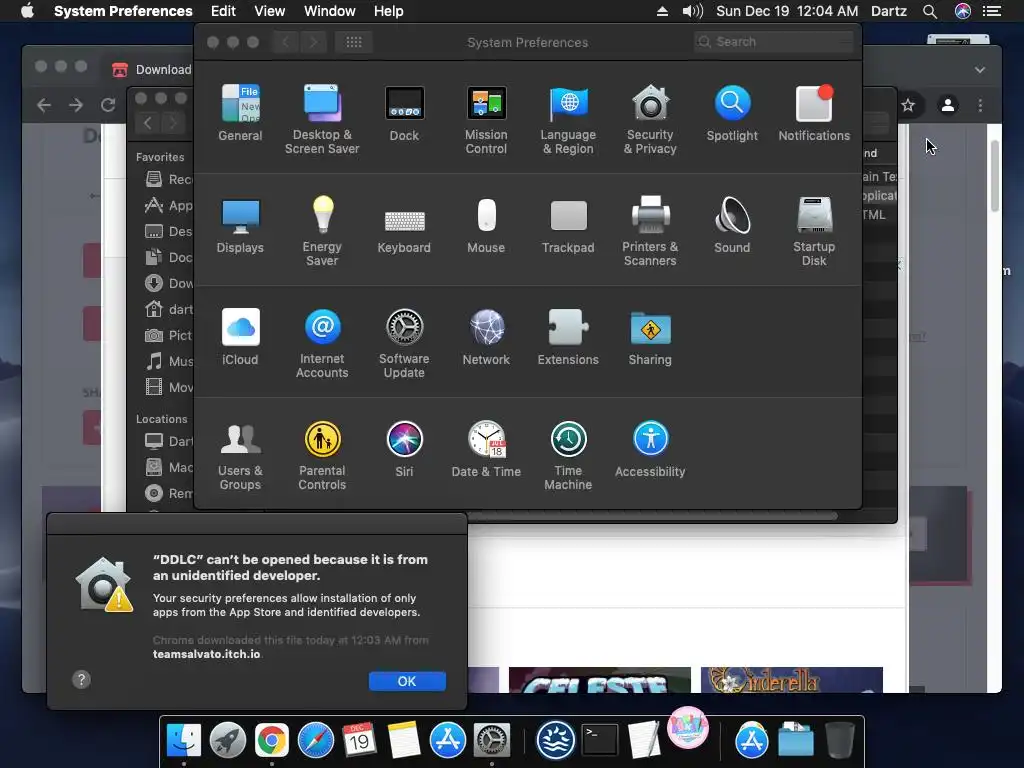
Task: Open Trackpad preferences
Action: coord(568,225)
